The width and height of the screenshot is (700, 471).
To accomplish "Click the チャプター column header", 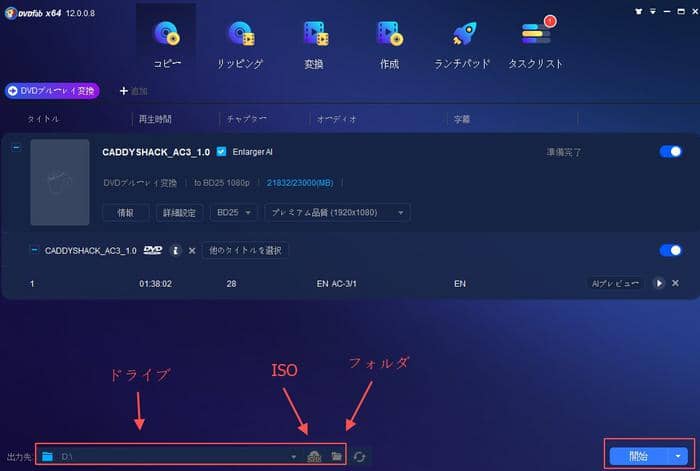I will click(246, 119).
